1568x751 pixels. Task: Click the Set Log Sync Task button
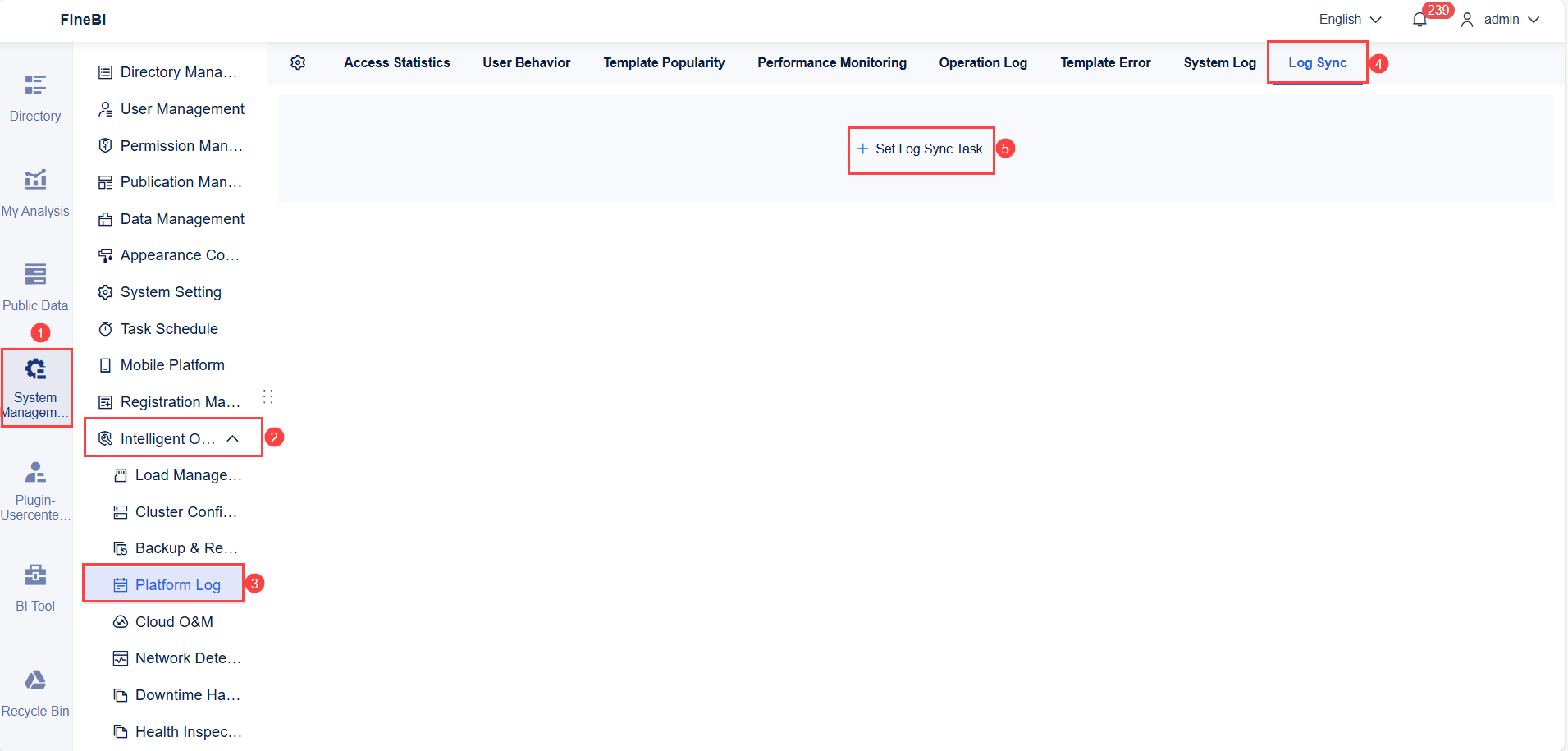click(x=920, y=149)
